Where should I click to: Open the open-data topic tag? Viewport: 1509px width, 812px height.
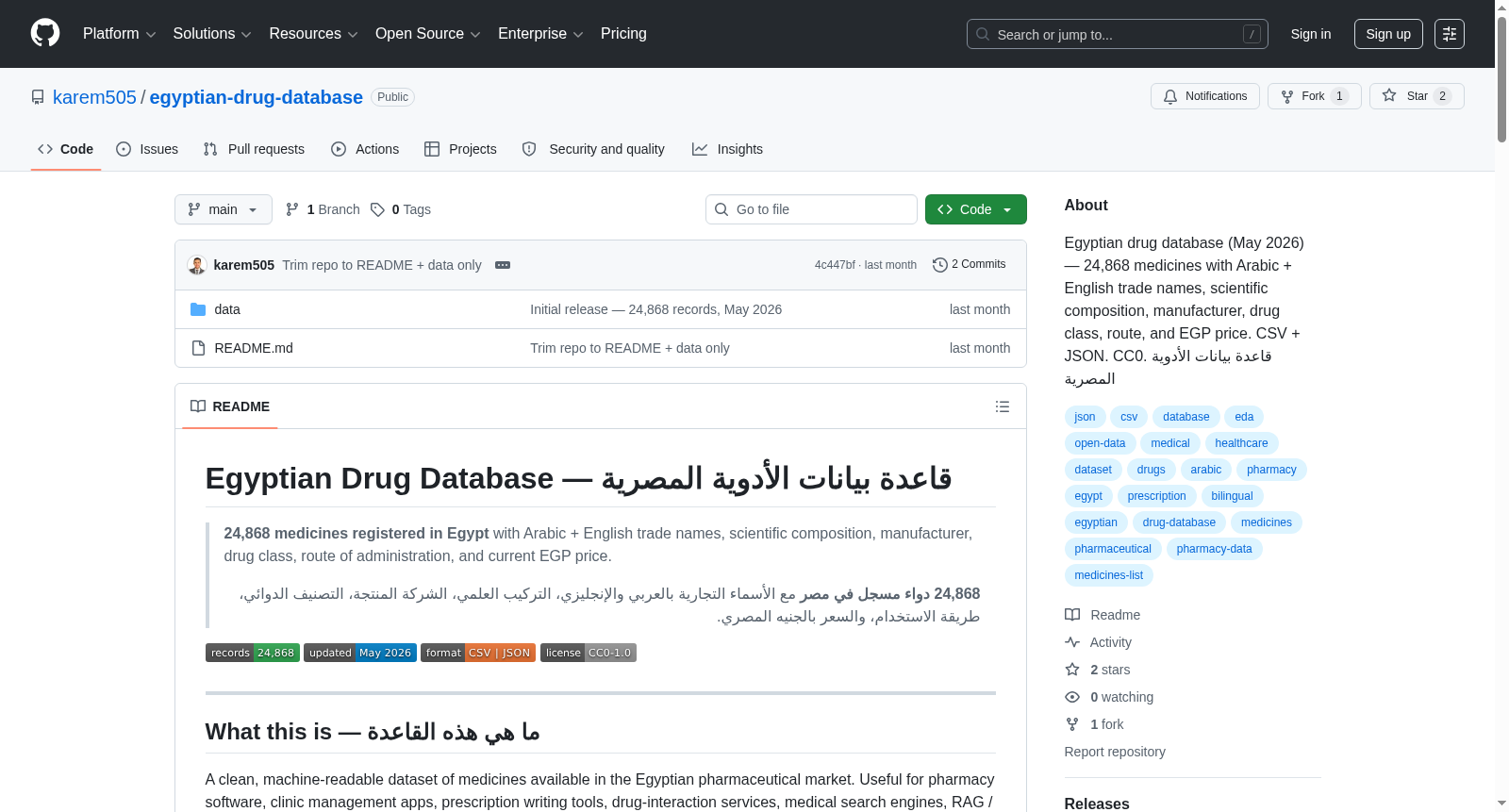pyautogui.click(x=1100, y=443)
